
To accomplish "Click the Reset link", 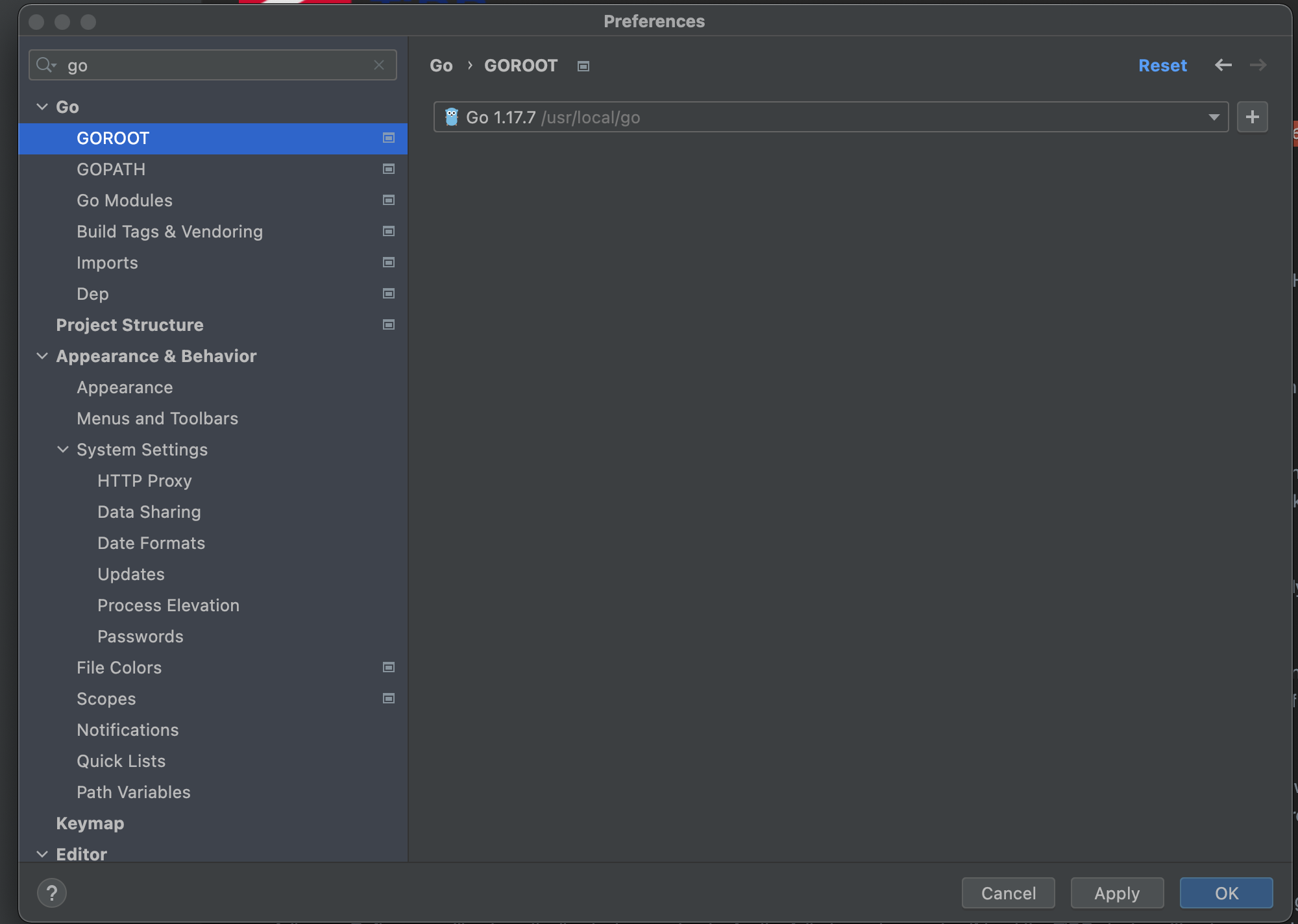I will coord(1162,66).
